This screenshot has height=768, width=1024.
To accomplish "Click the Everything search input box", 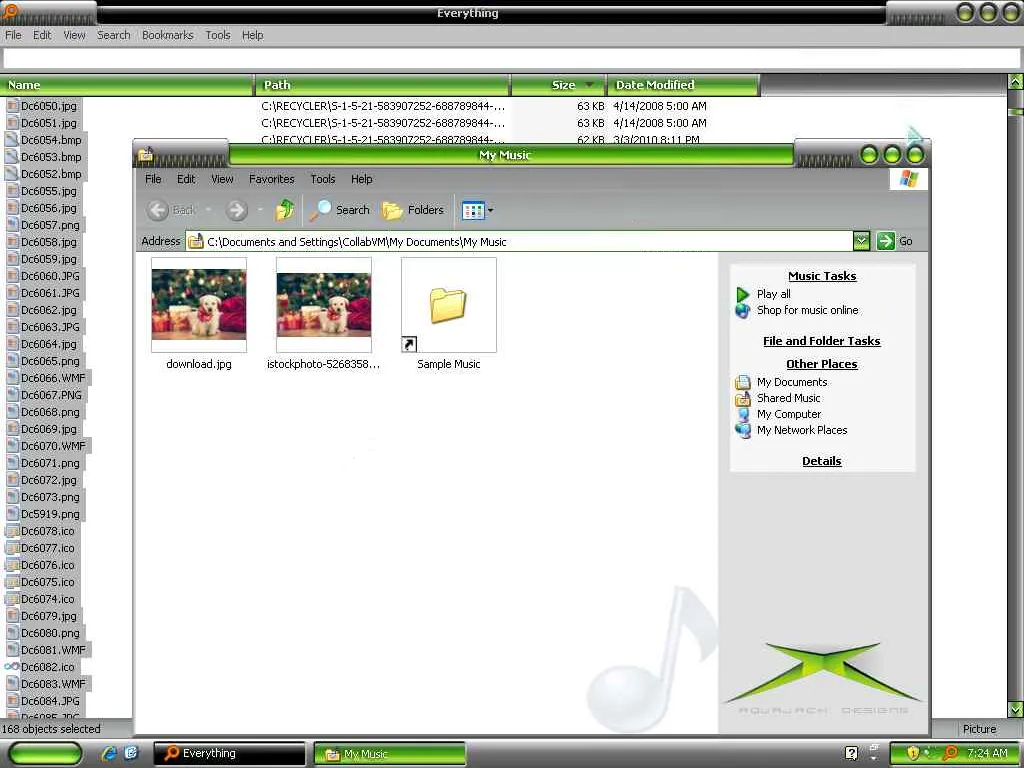I will pos(511,59).
